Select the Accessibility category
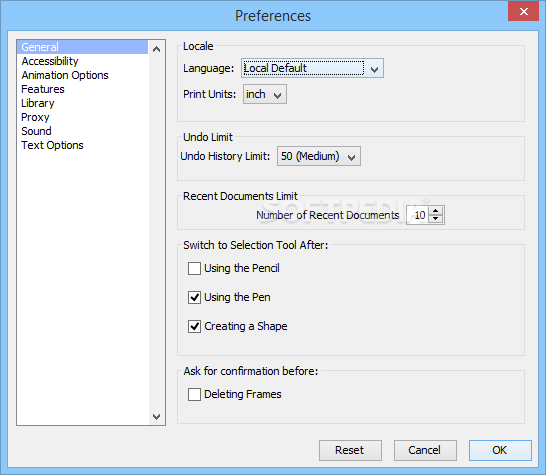 tap(50, 61)
